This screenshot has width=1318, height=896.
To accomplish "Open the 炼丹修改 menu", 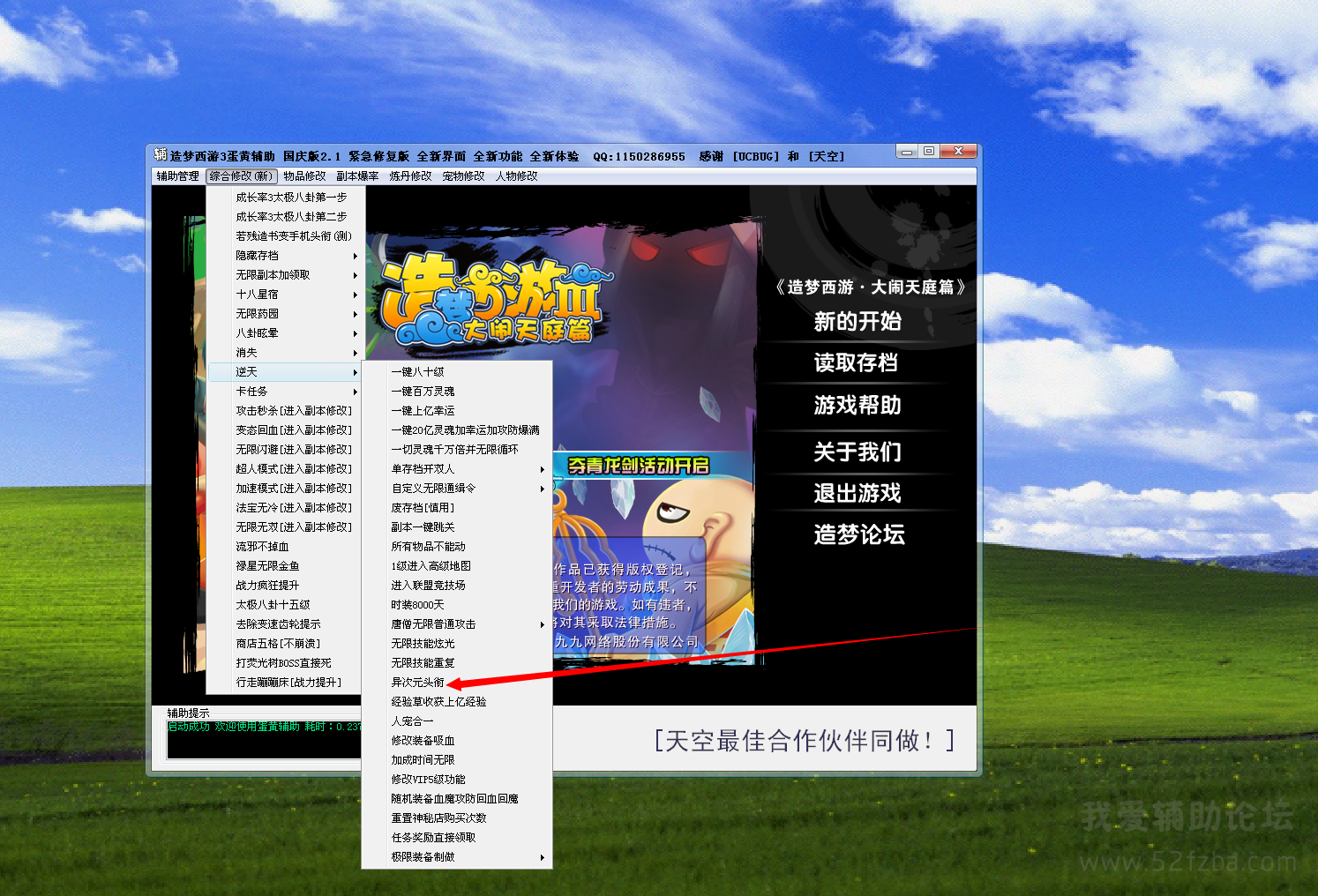I will 411,176.
